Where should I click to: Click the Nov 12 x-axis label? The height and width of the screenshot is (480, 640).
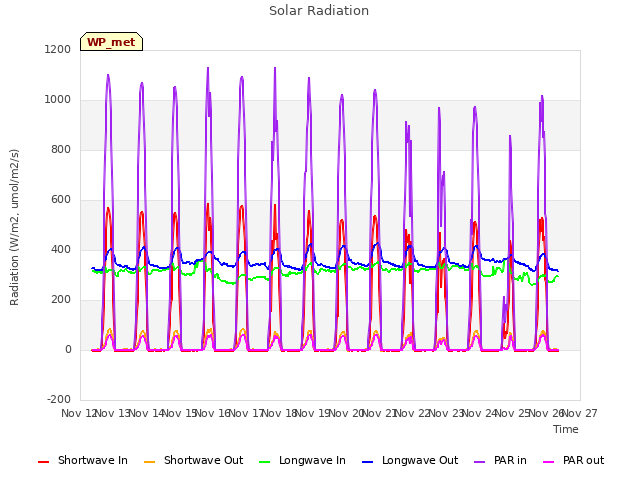79,413
